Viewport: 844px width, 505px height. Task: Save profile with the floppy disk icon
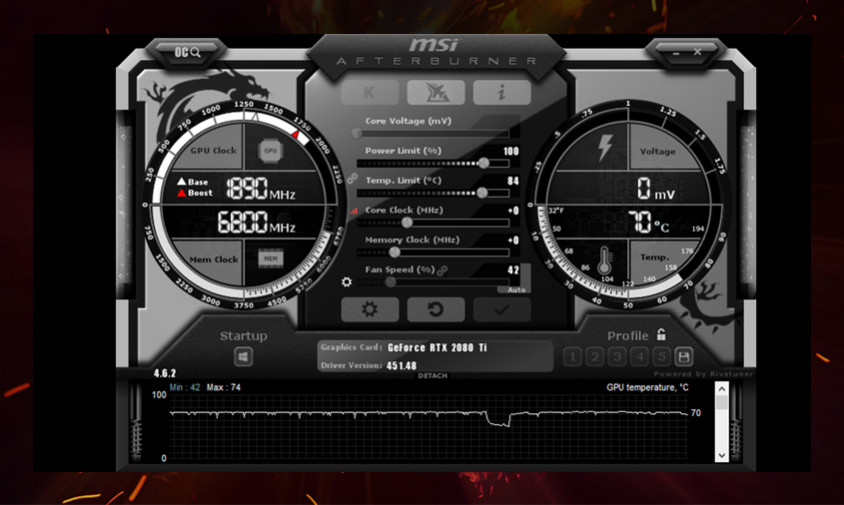click(684, 356)
